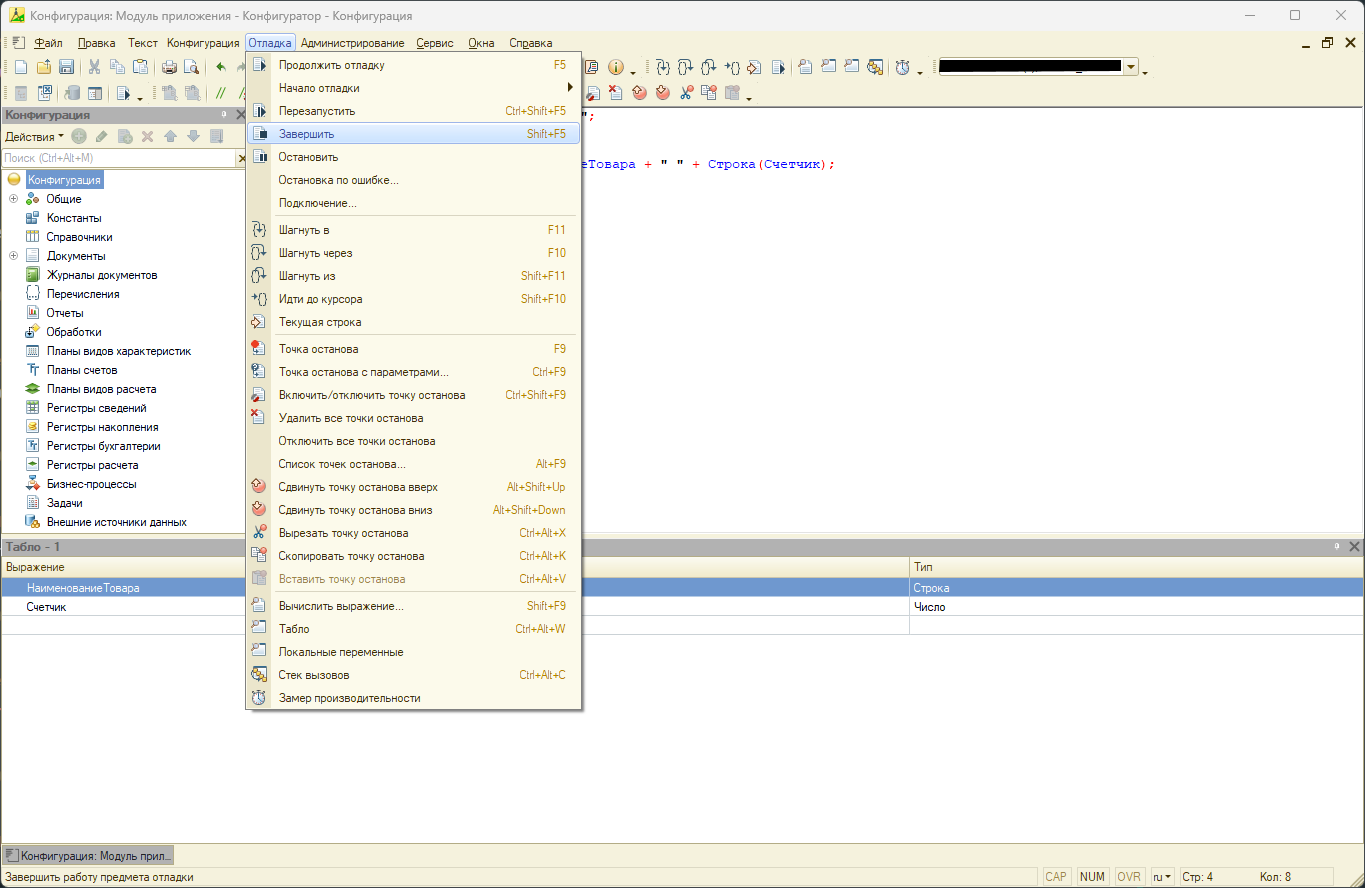Screen dimensions: 1365x888
Task: Click the Print toolbar icon
Action: pyautogui.click(x=169, y=67)
